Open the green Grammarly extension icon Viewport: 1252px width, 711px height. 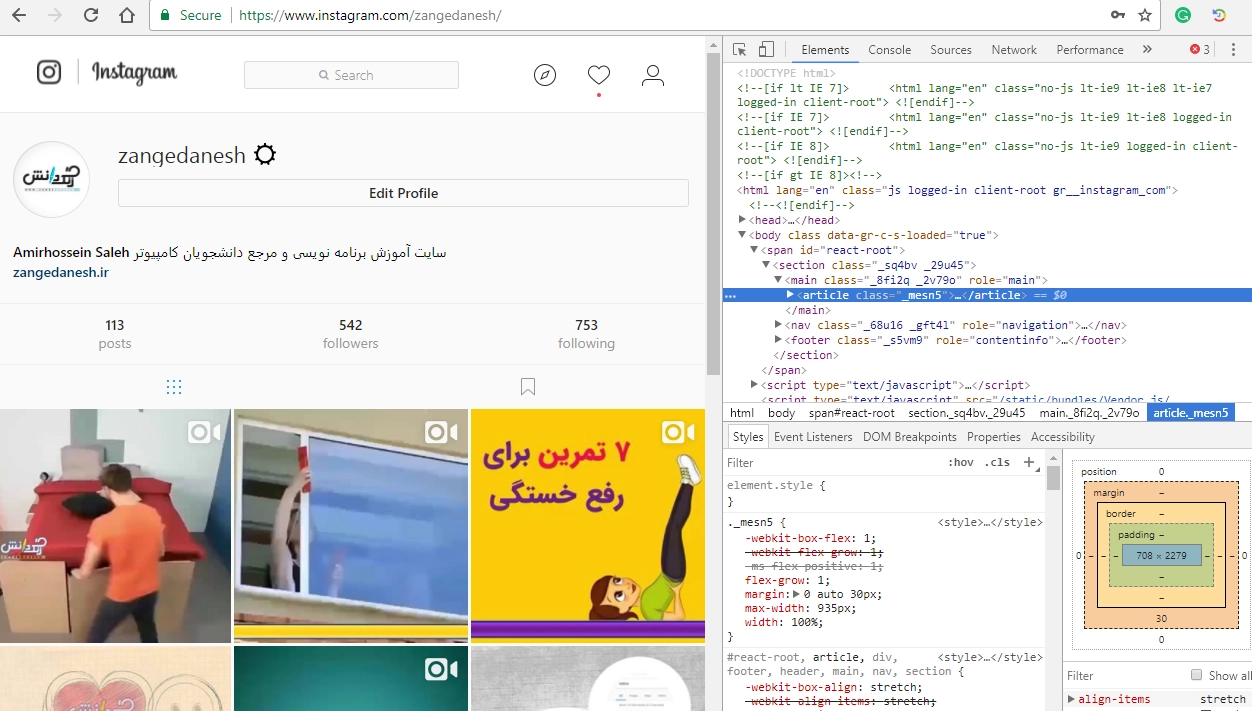point(1183,15)
